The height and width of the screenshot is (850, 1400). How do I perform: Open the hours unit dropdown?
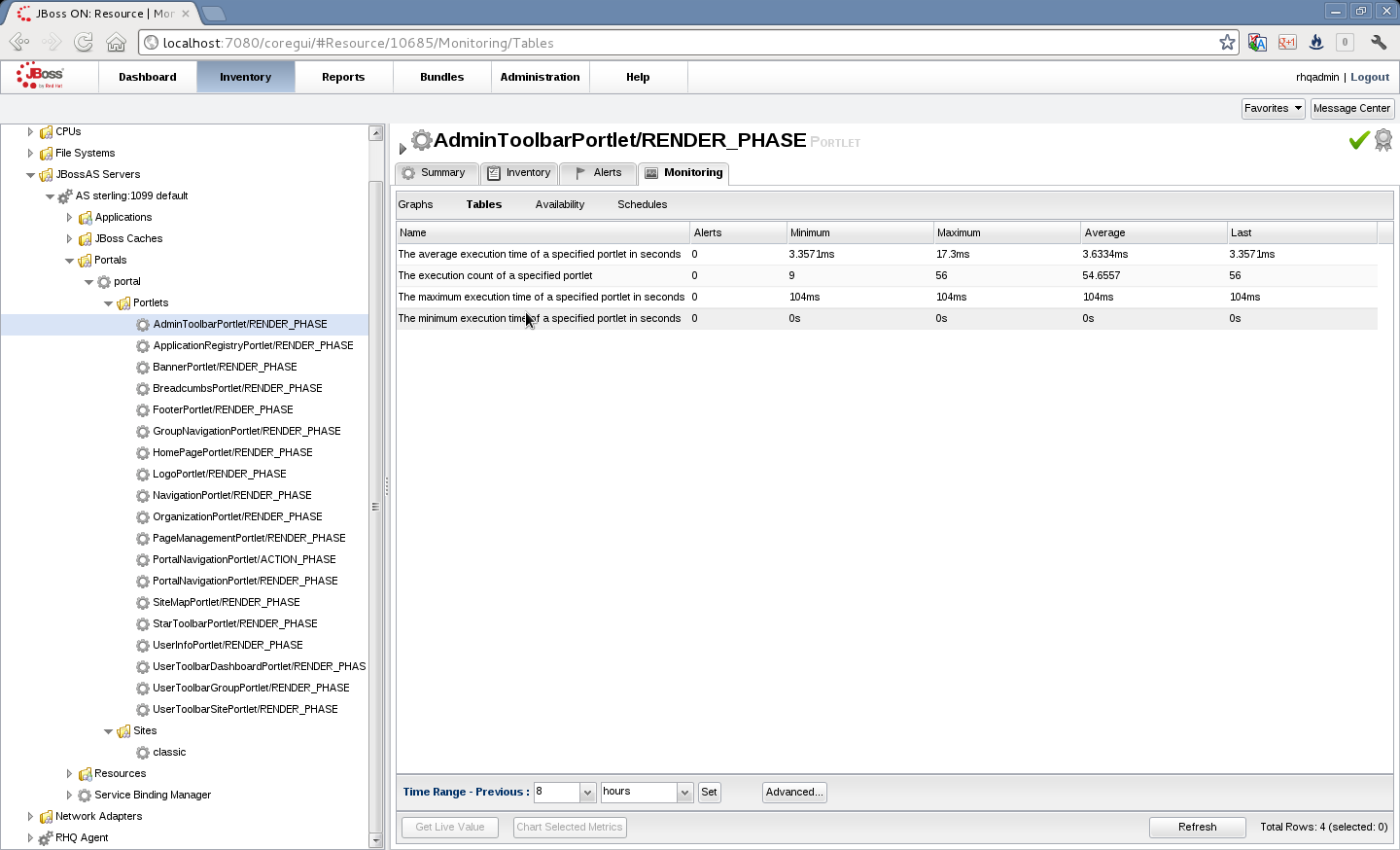pos(684,793)
